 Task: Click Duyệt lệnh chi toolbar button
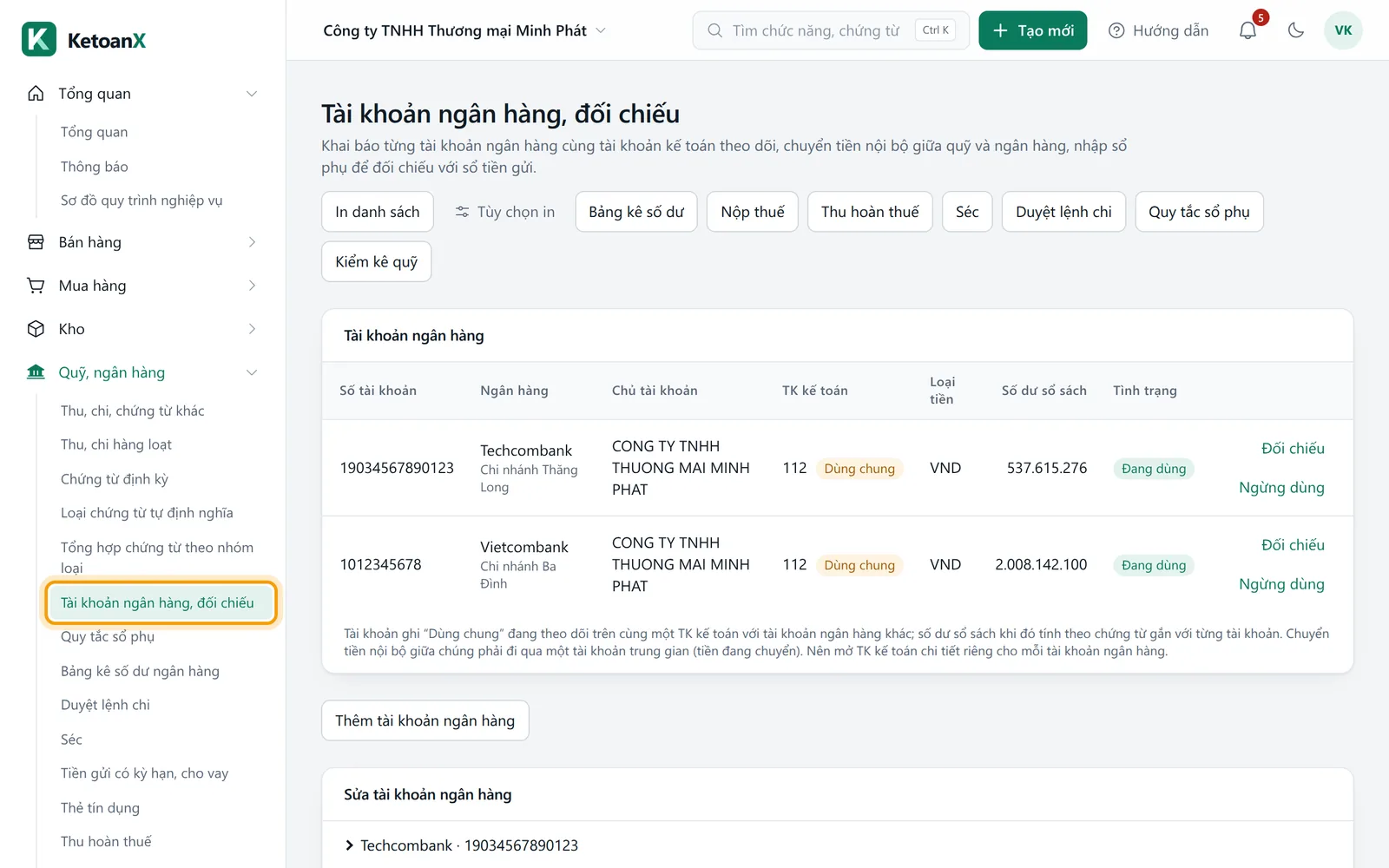pyautogui.click(x=1063, y=212)
